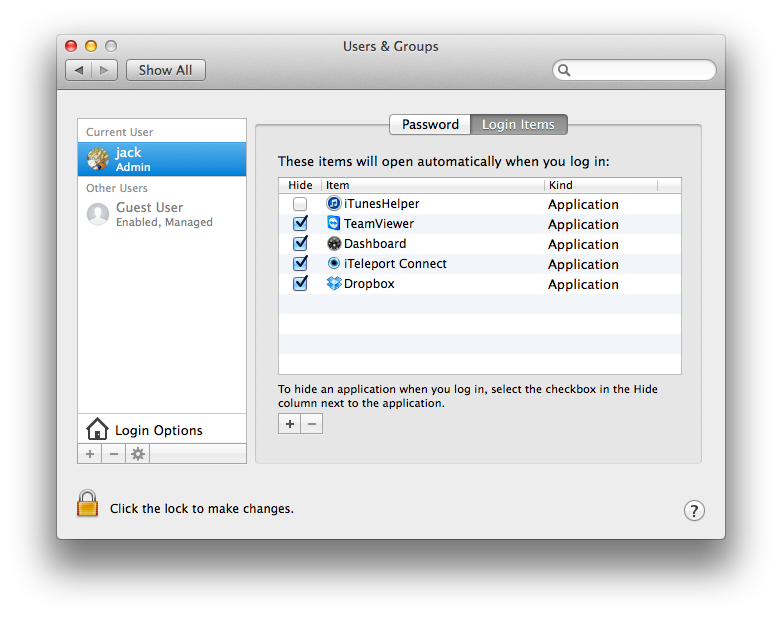Click the house icon for Login Options
The width and height of the screenshot is (782, 618).
click(x=97, y=428)
